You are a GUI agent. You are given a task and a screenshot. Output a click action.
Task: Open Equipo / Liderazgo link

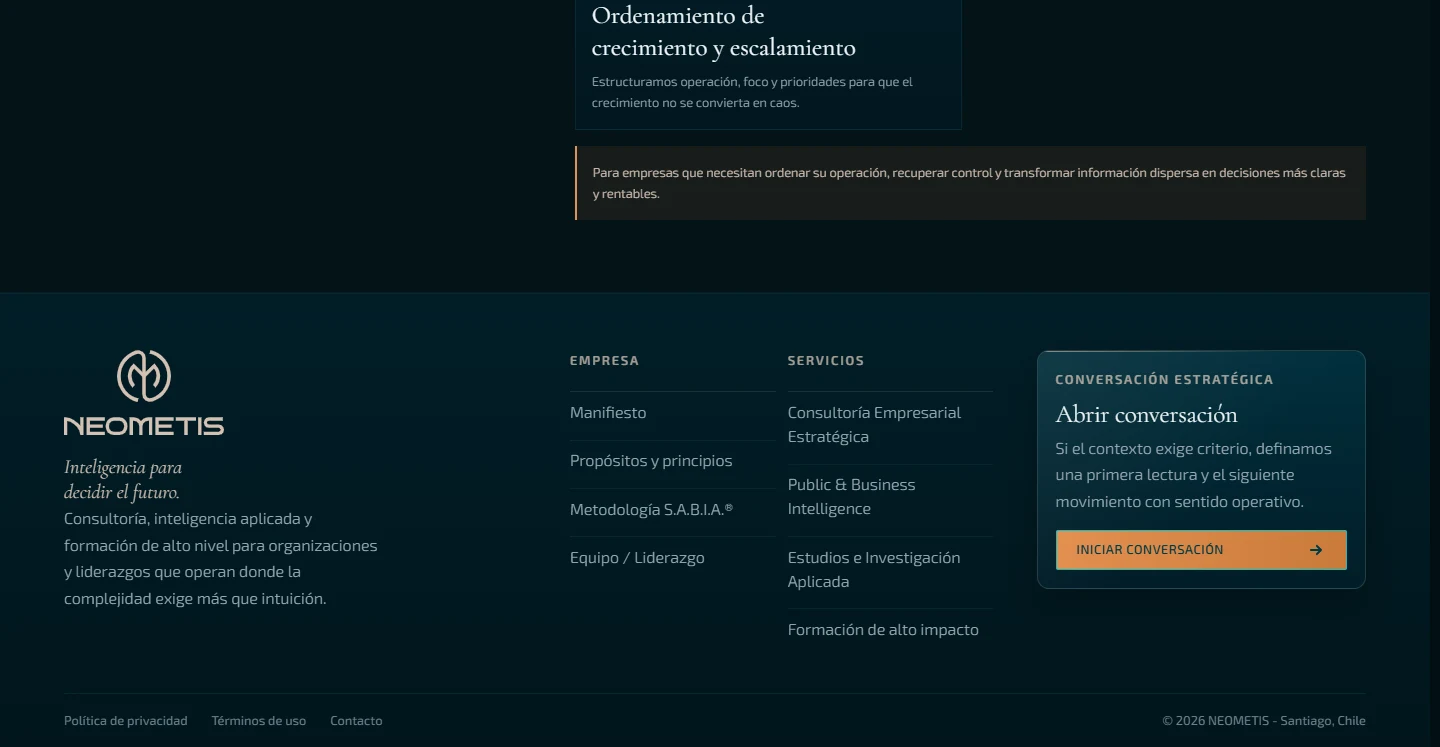click(637, 558)
